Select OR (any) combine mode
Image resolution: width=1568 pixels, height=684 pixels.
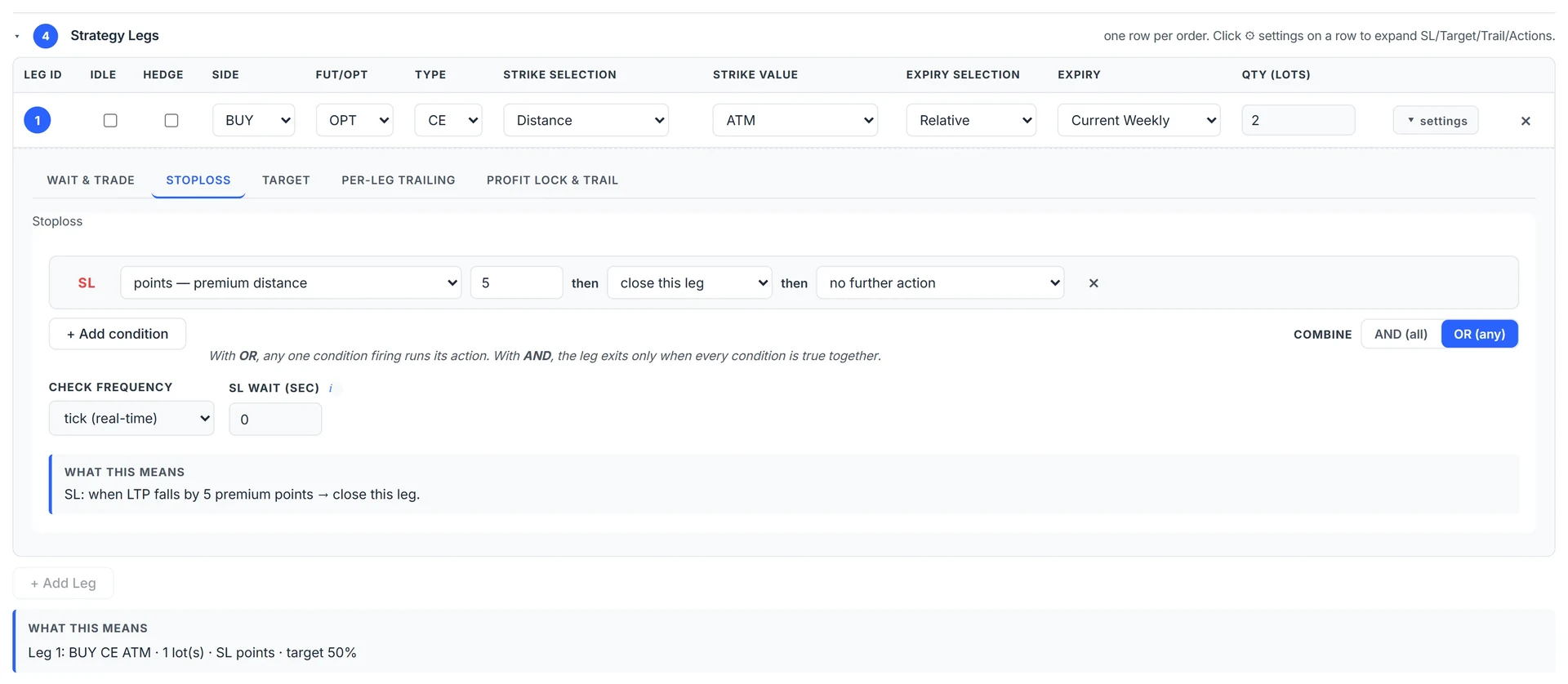tap(1479, 334)
